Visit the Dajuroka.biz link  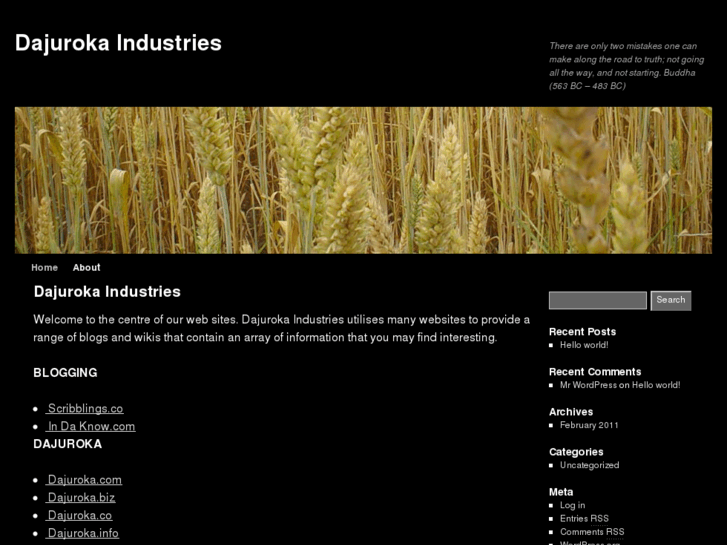click(x=80, y=498)
